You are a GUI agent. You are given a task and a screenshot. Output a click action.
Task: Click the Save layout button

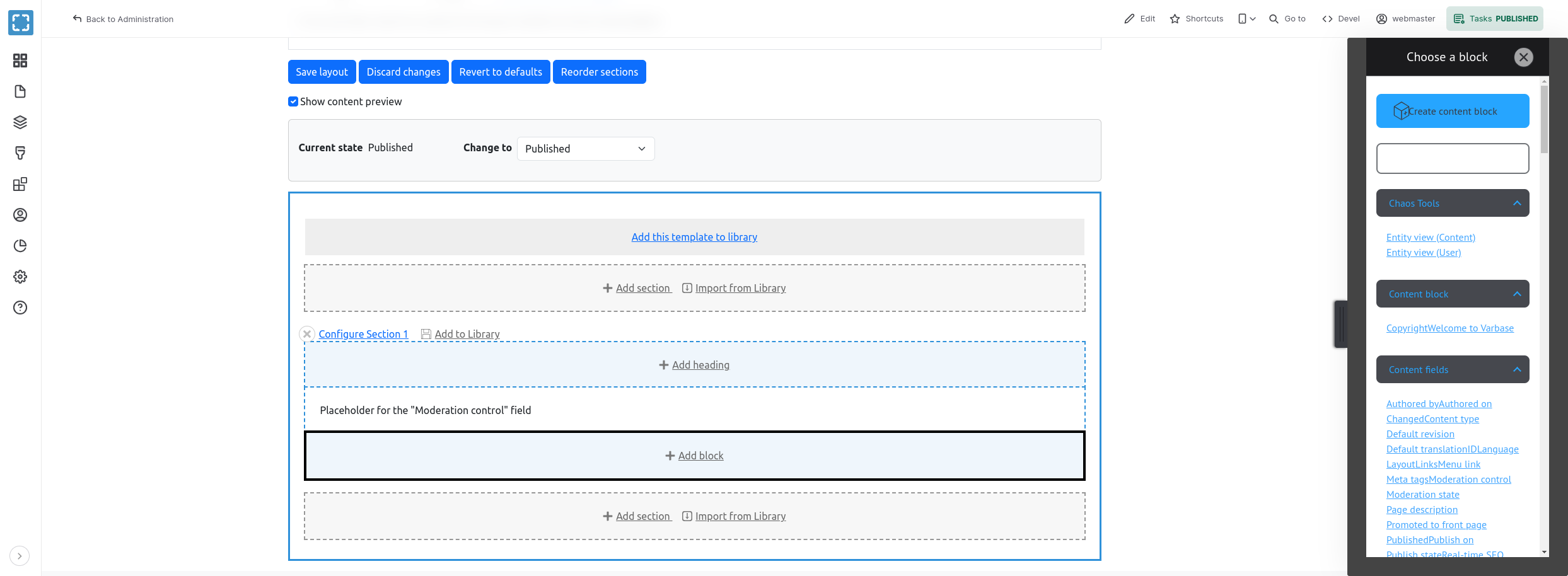click(x=322, y=72)
